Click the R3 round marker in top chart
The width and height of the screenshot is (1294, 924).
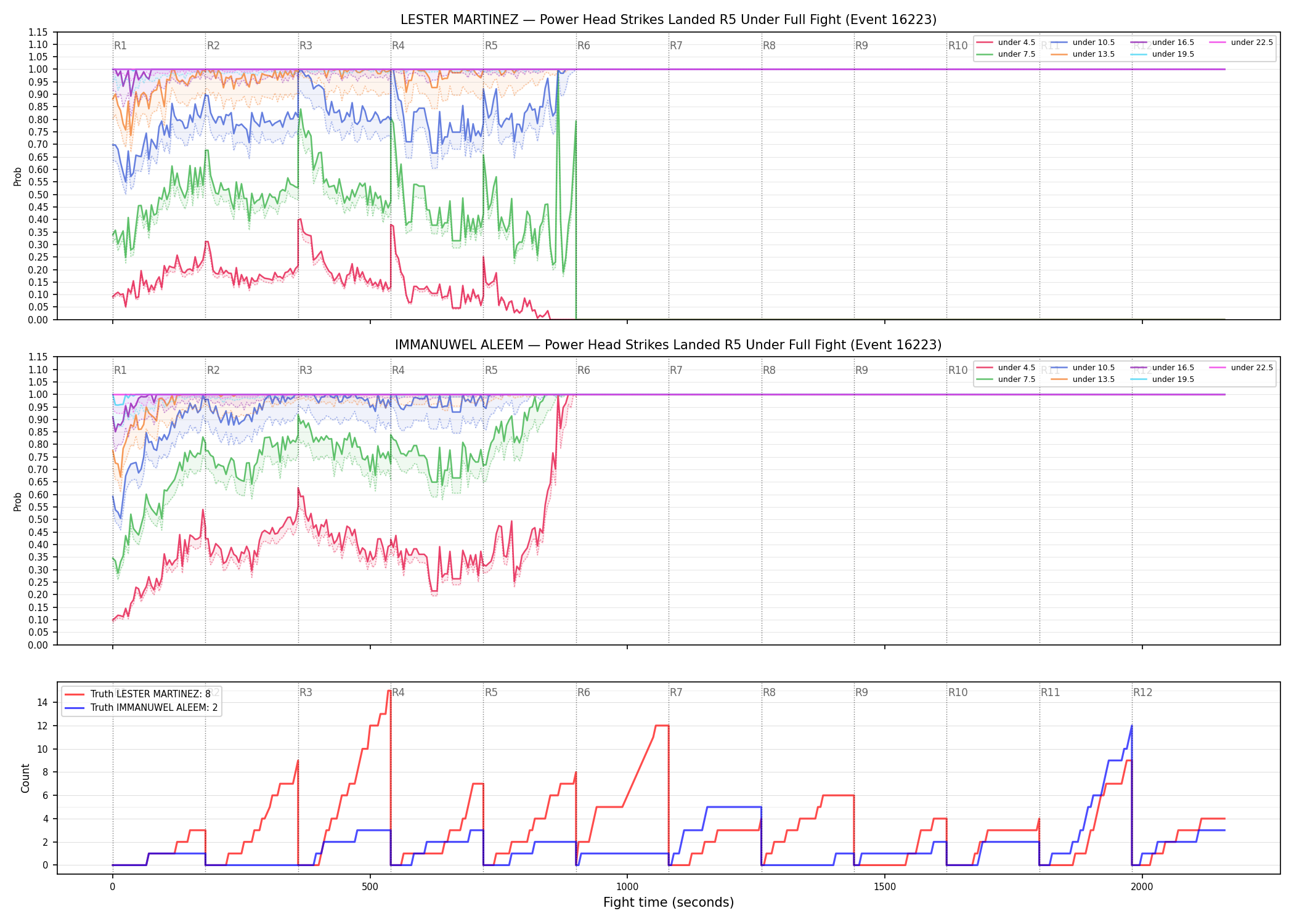click(306, 46)
